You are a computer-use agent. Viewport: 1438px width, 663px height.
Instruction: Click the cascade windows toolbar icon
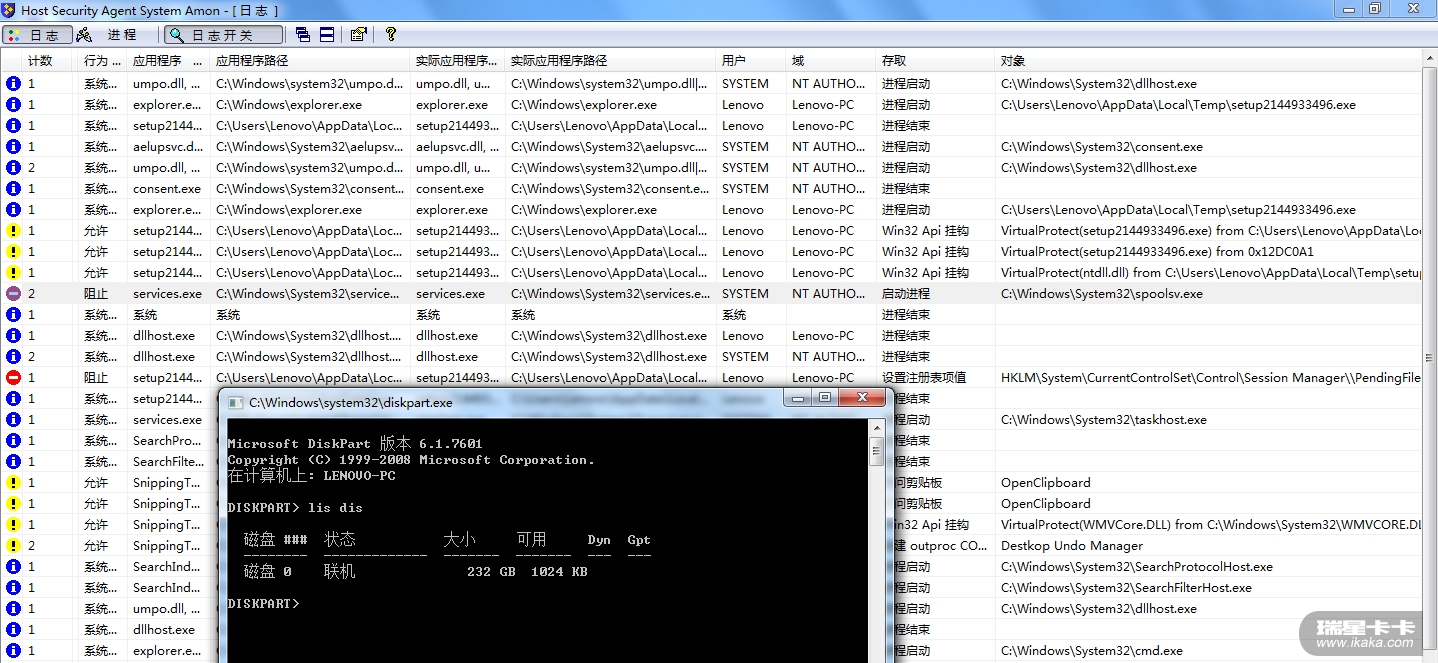303,34
